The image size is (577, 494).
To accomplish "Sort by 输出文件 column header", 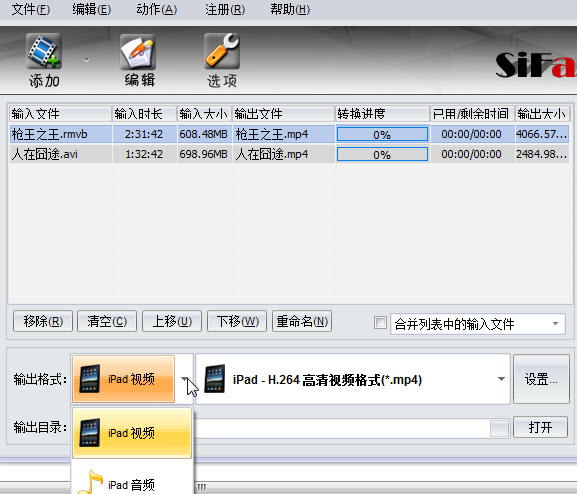I will [x=284, y=114].
